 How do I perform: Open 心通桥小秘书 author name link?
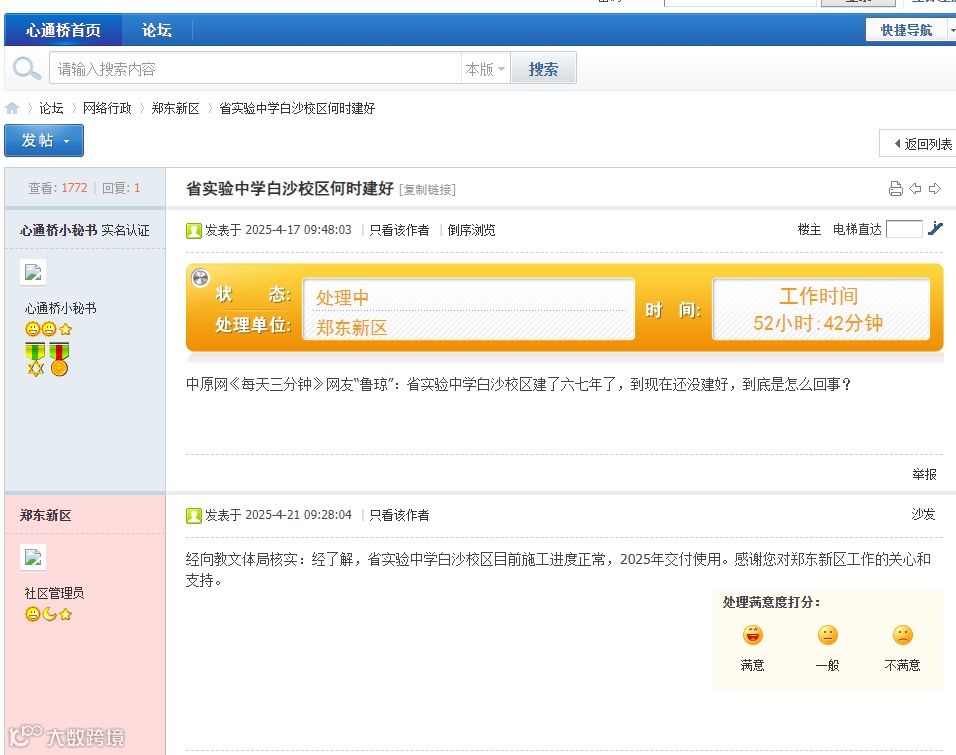59,230
